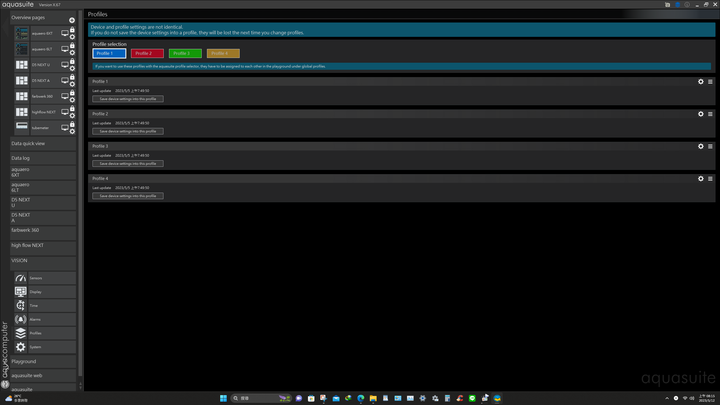
Task: Toggle lock icon on D5 NEXT A page
Action: 72,77
